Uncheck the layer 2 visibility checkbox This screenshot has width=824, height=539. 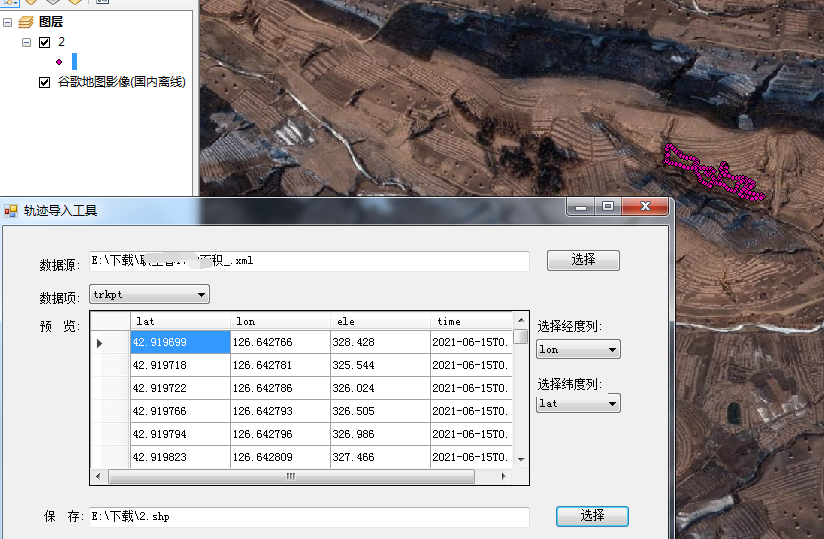click(x=44, y=42)
